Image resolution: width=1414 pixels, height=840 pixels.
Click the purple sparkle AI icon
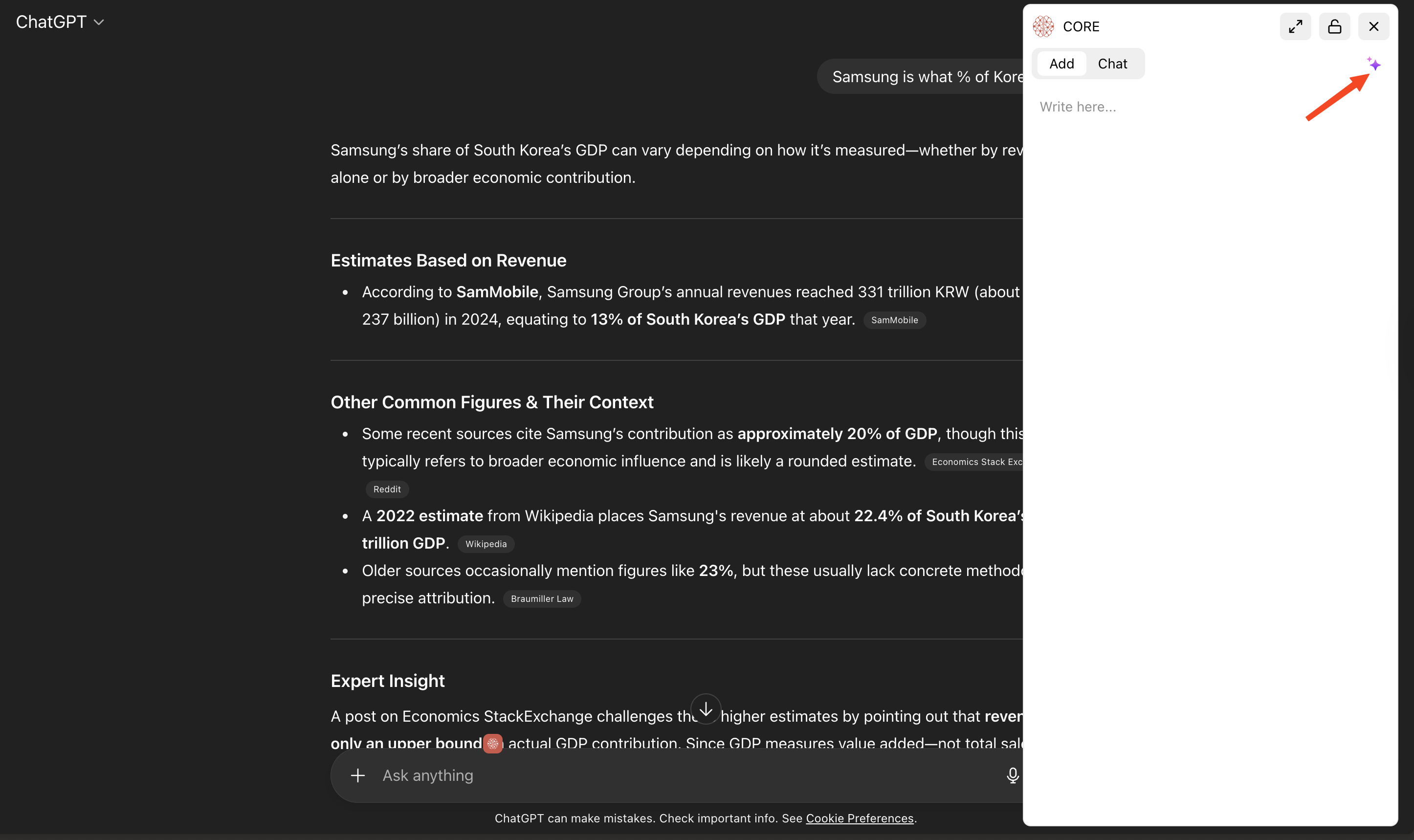point(1374,64)
